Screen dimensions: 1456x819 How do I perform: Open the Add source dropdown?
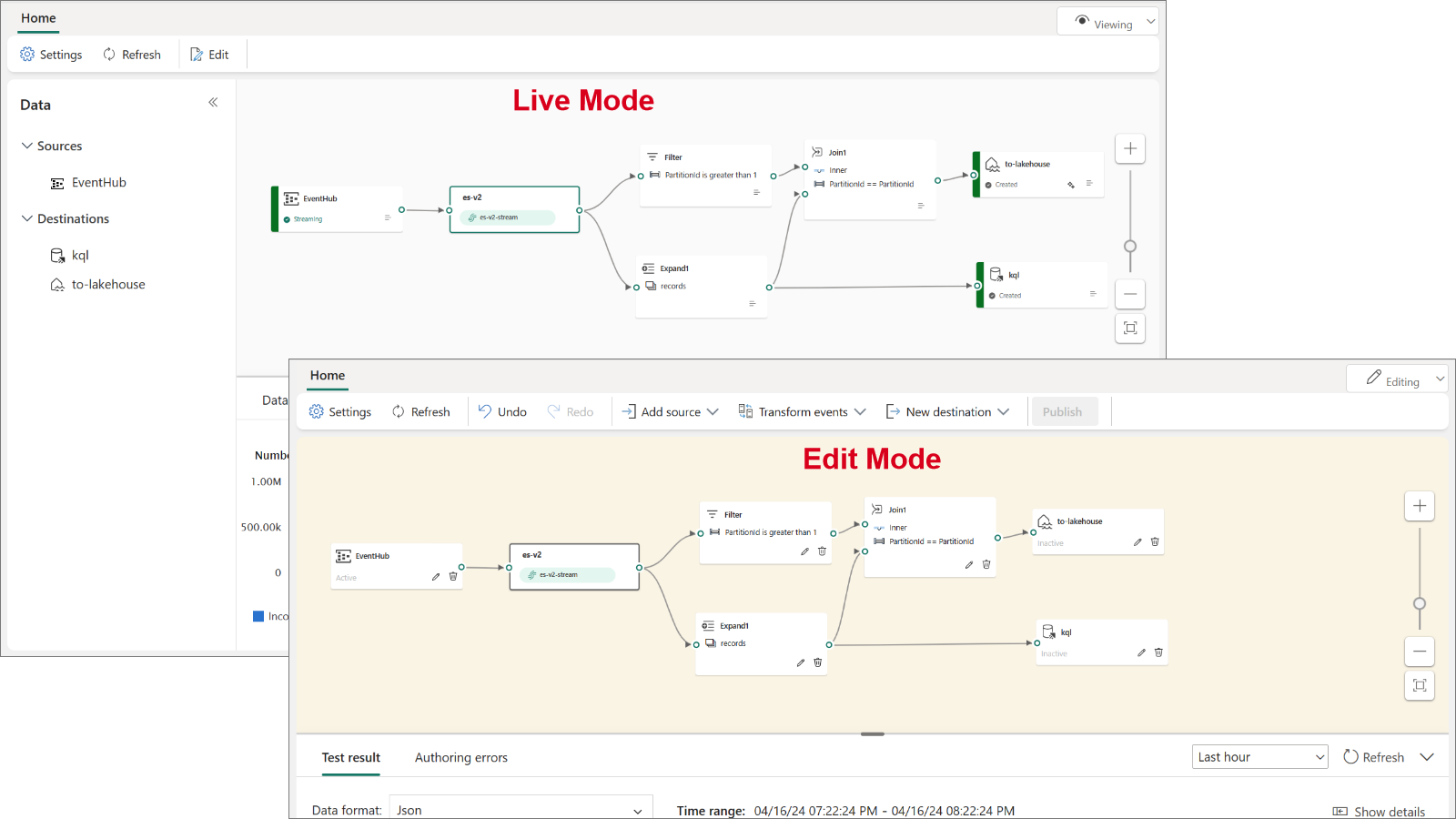pos(670,412)
